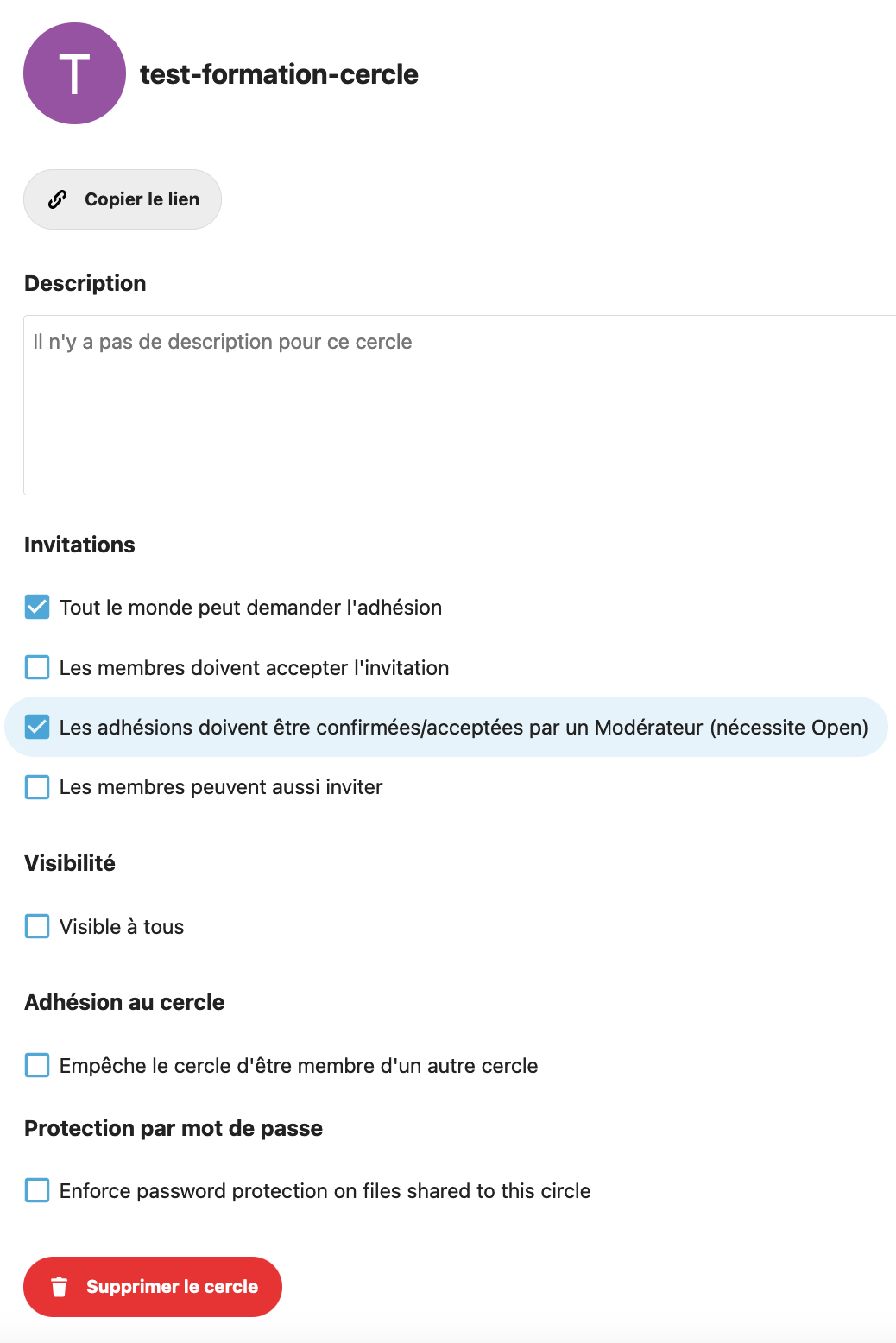896x1343 pixels.
Task: Click Supprimer le cercle button
Action: (153, 1287)
